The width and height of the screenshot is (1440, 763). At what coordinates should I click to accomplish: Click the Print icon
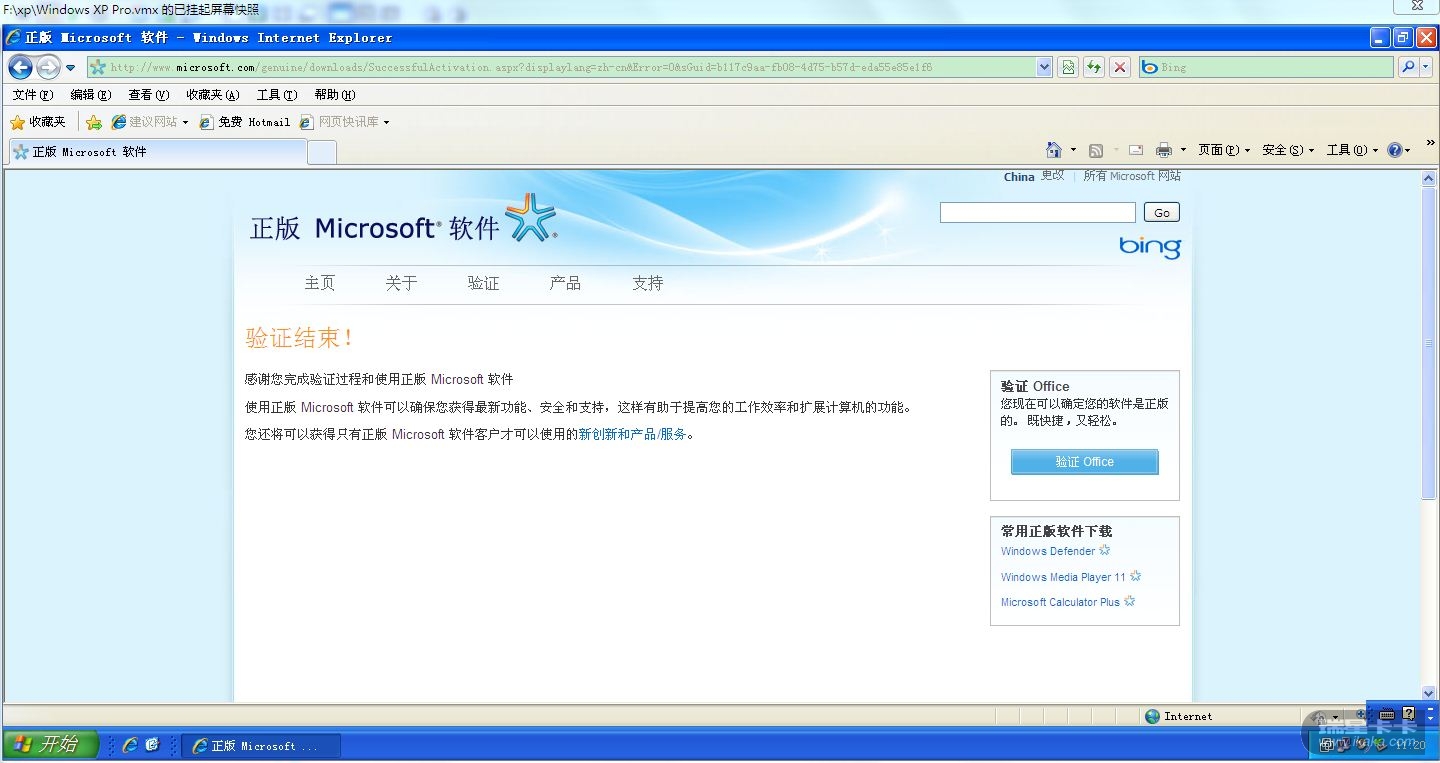click(x=1164, y=150)
